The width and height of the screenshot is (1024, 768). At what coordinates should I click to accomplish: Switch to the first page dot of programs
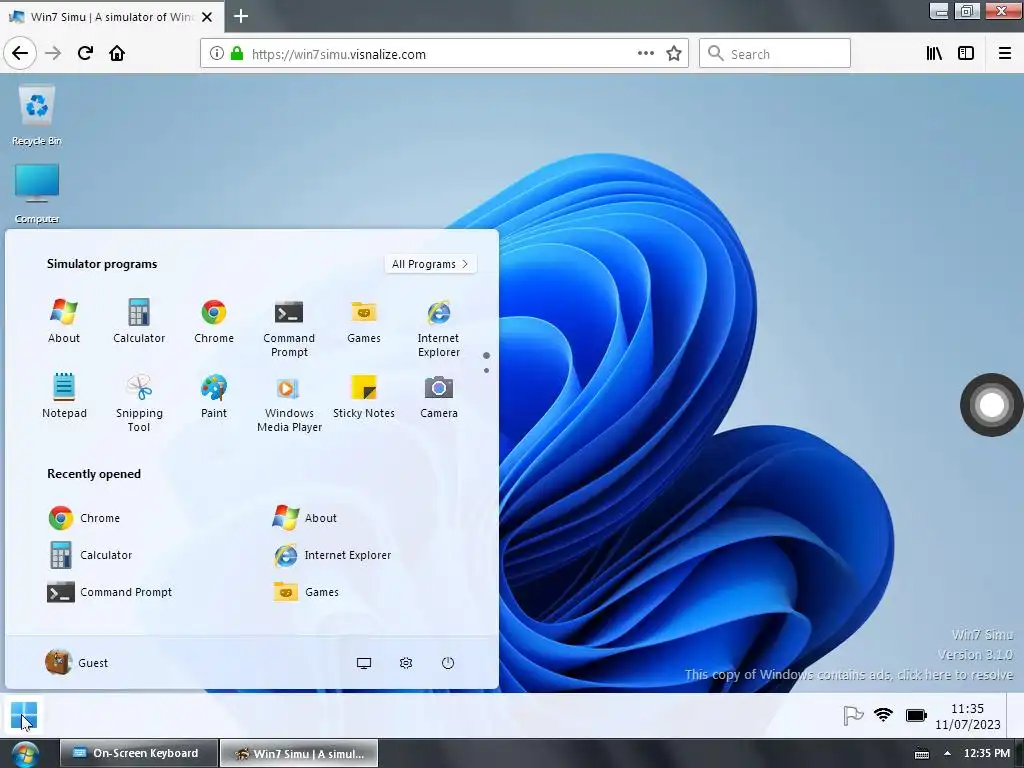point(486,356)
